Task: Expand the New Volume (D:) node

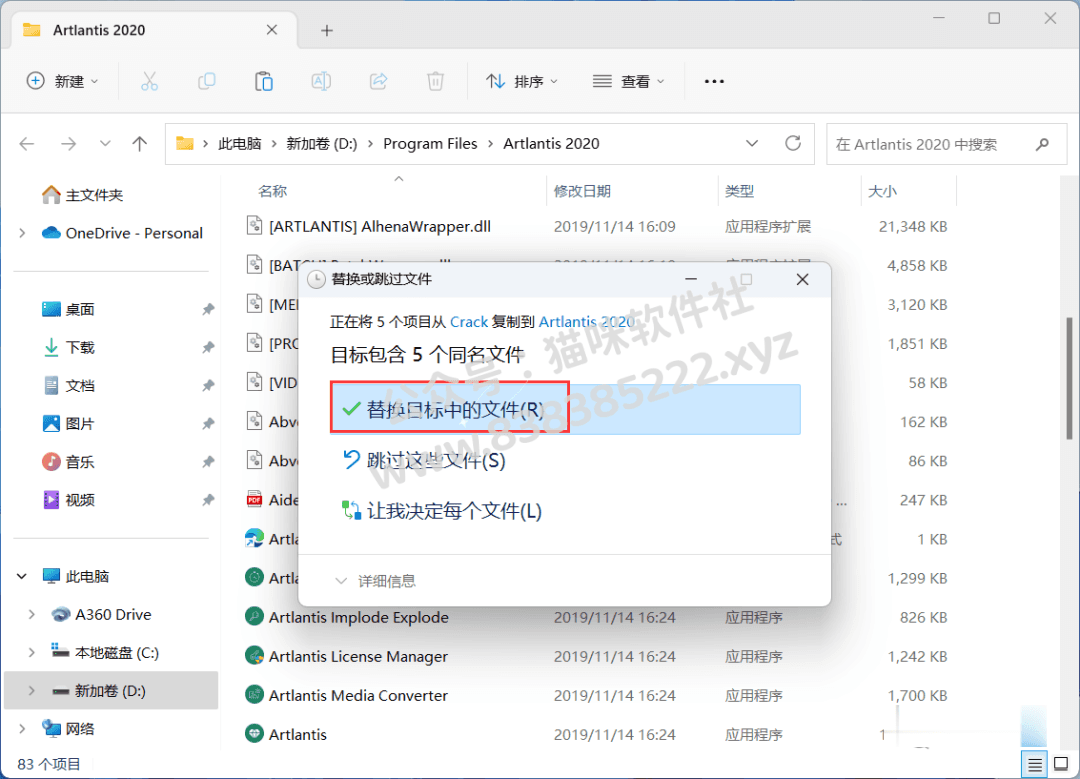Action: [32, 690]
